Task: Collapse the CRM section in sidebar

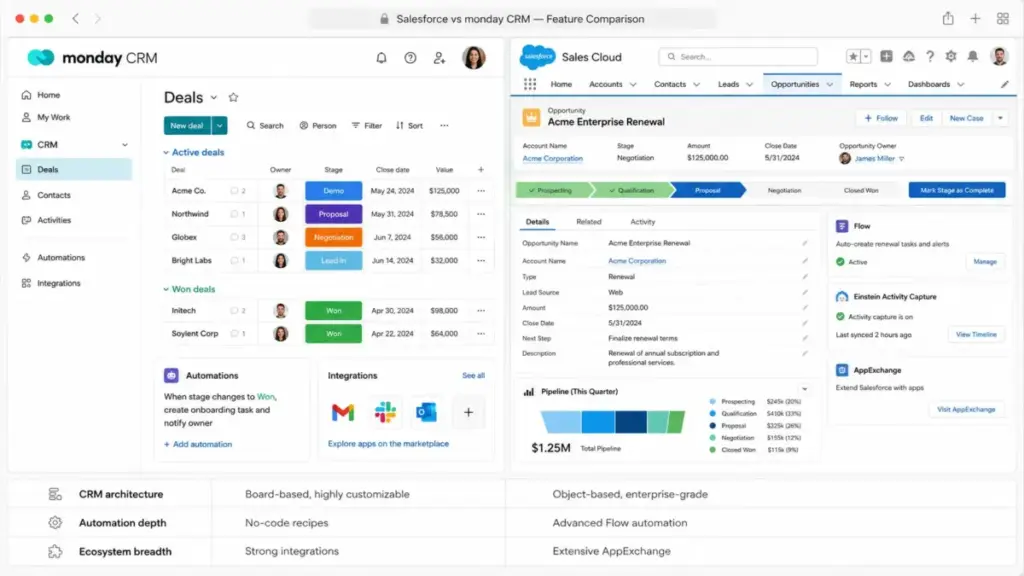Action: (x=125, y=144)
